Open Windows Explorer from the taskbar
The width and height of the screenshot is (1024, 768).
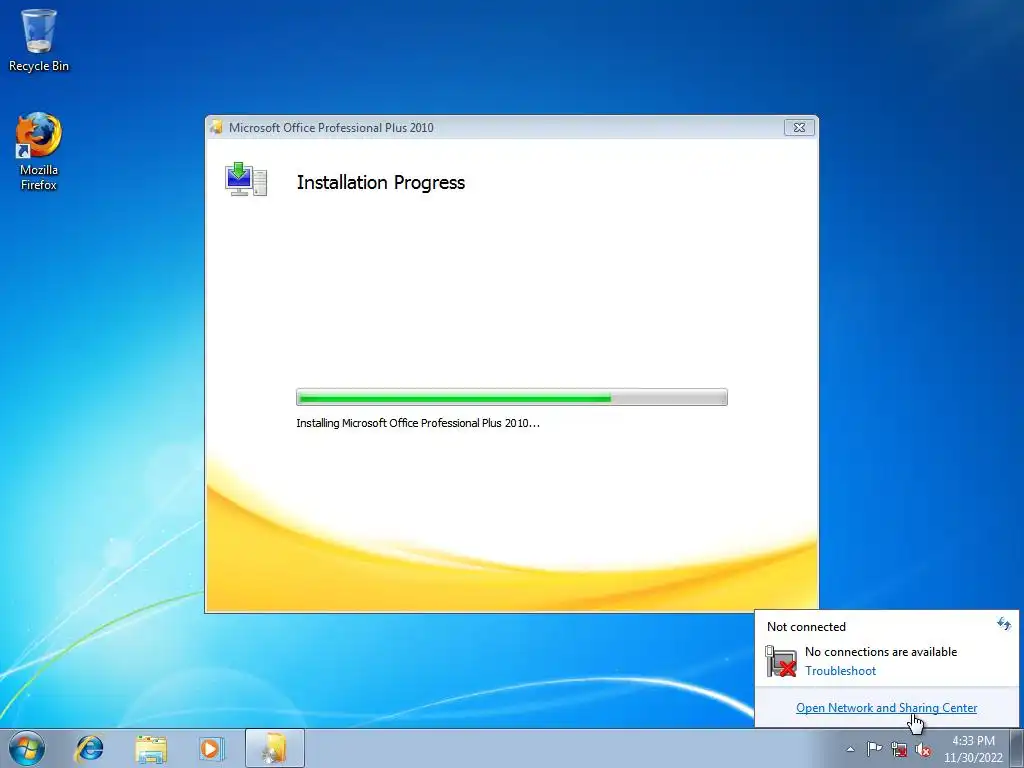151,748
